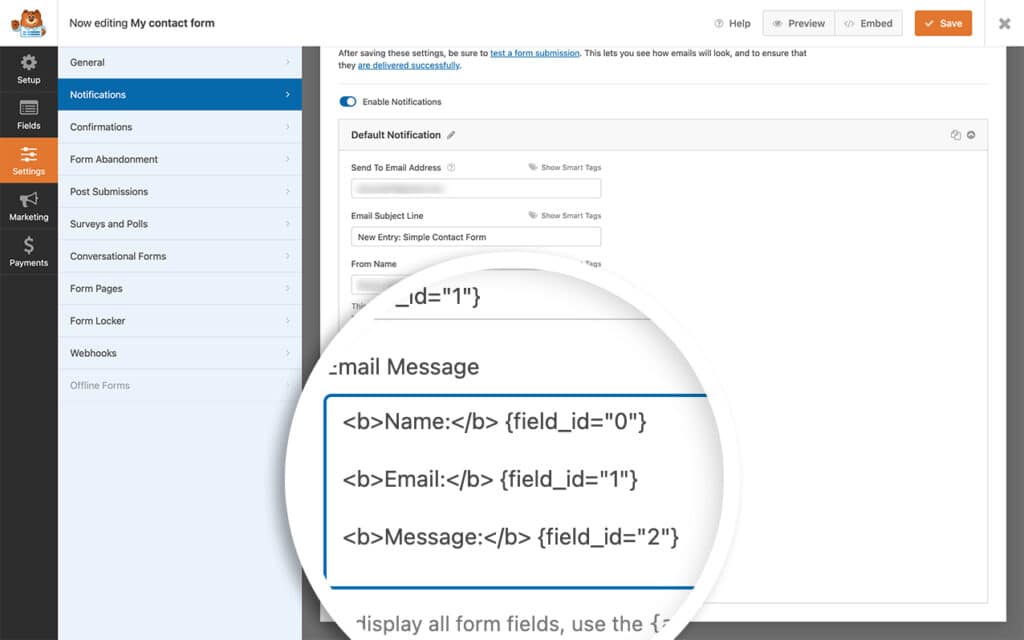Click the Embed button
This screenshot has height=640, width=1024.
[x=868, y=22]
